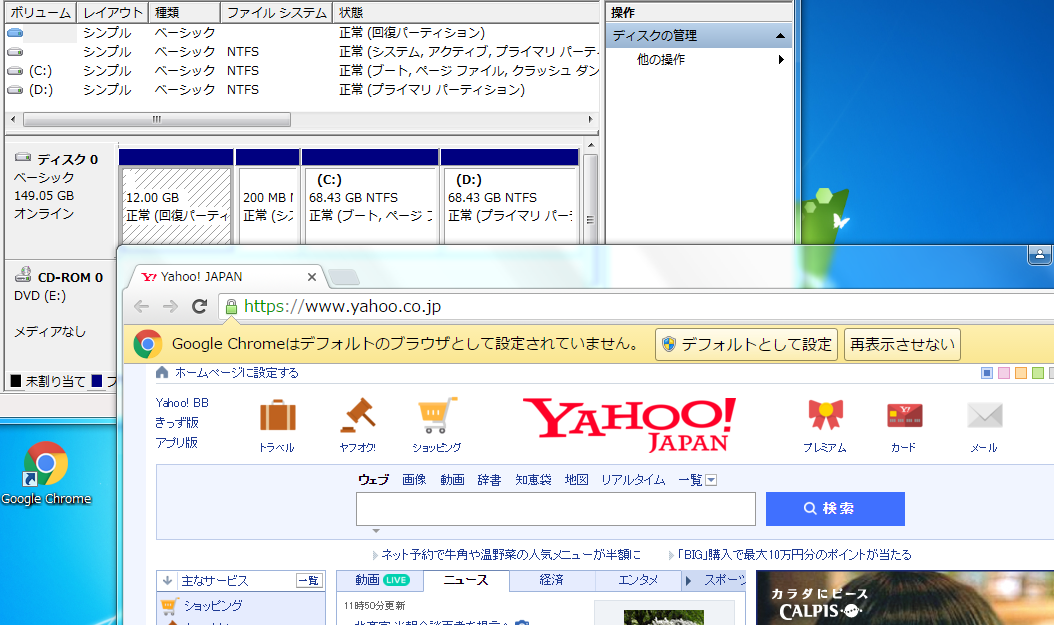Focus the Yahoo search input field
Screen dimensions: 1054x625
click(x=556, y=509)
